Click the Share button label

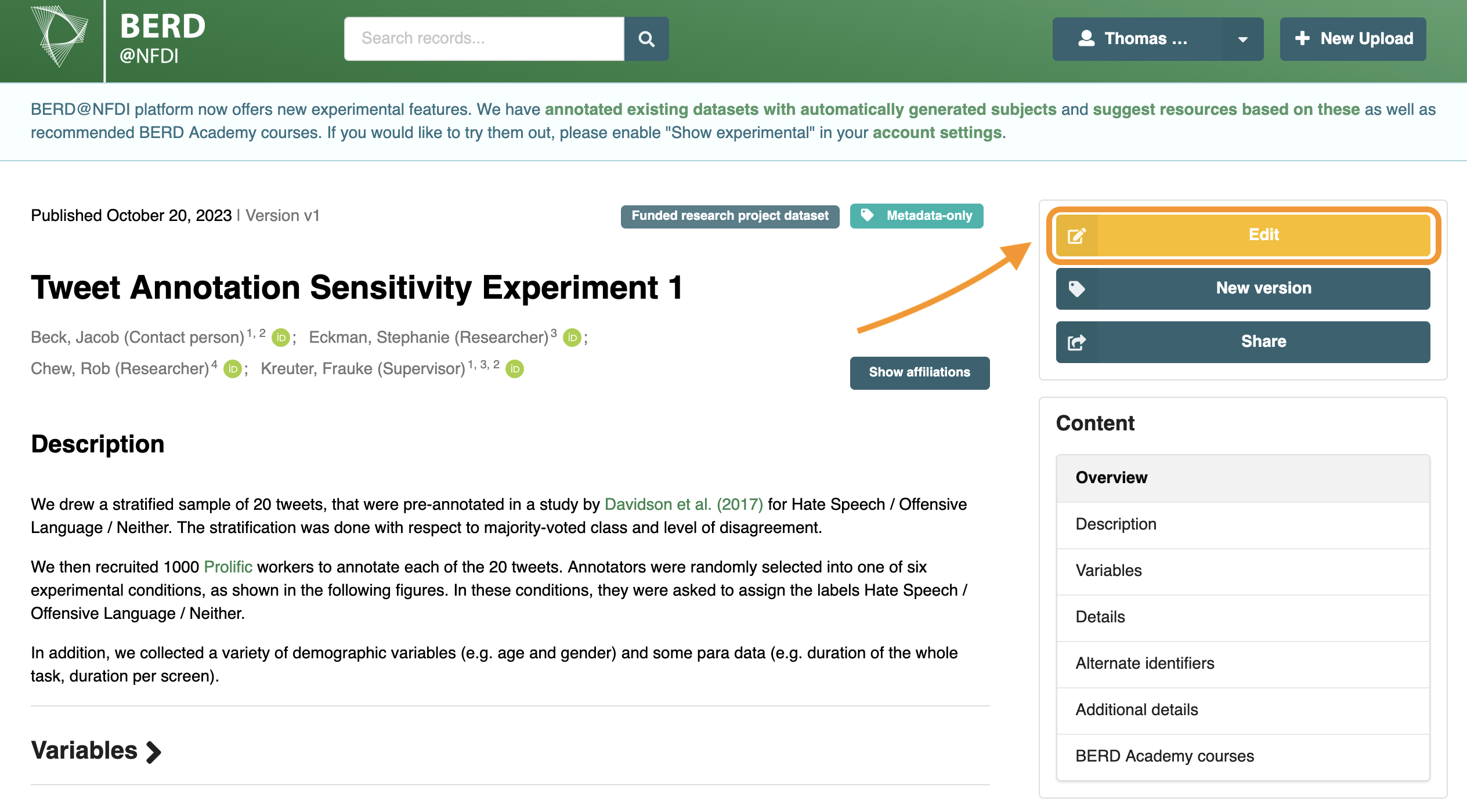pyautogui.click(x=1263, y=342)
